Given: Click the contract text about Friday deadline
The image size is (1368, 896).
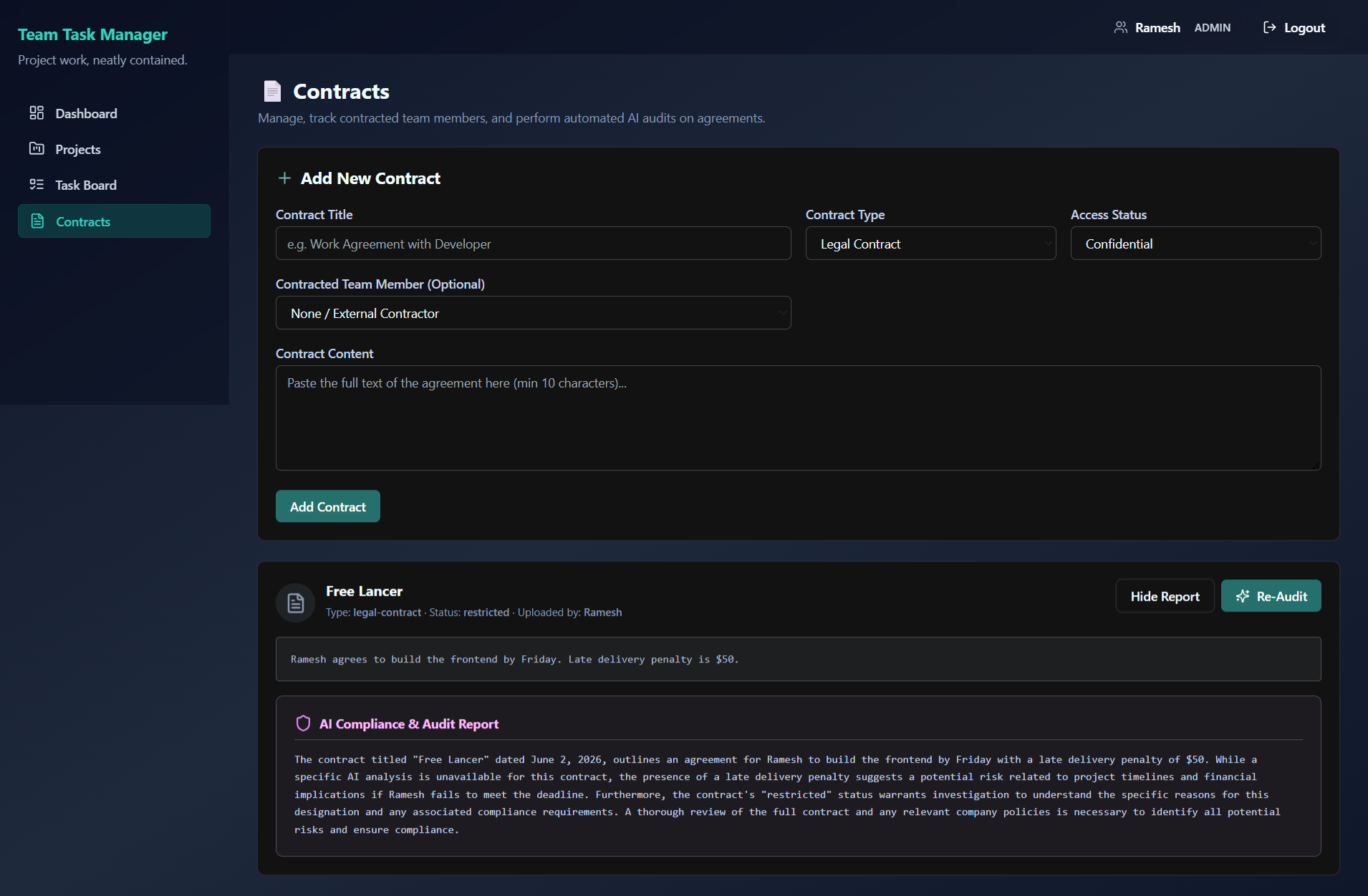Looking at the screenshot, I should (514, 659).
